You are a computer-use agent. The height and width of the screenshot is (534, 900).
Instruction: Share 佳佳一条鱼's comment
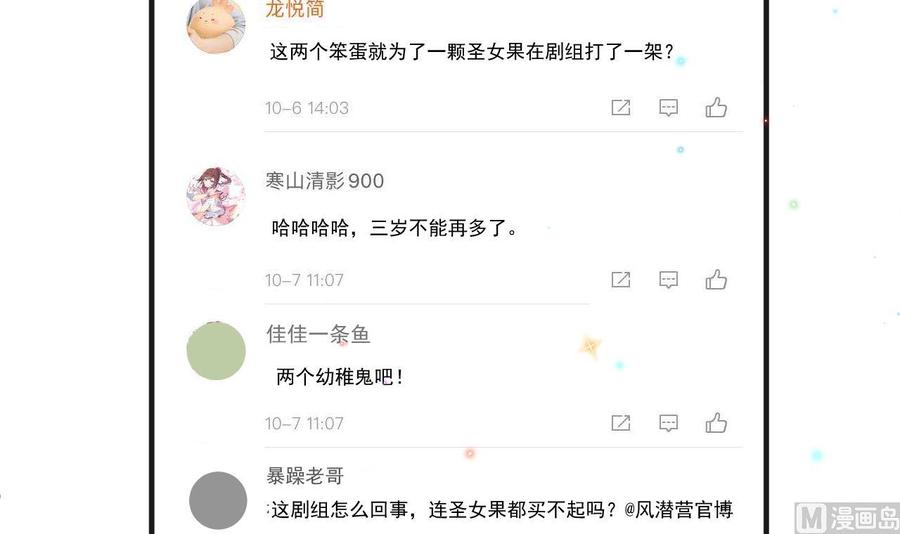coord(620,423)
